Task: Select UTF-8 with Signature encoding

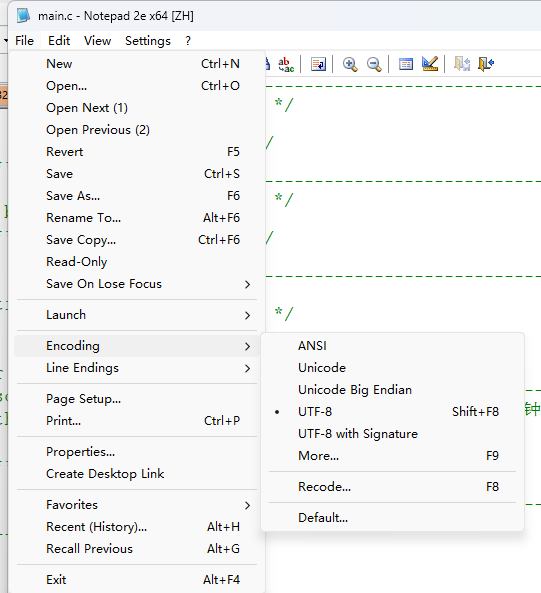Action: click(392, 433)
